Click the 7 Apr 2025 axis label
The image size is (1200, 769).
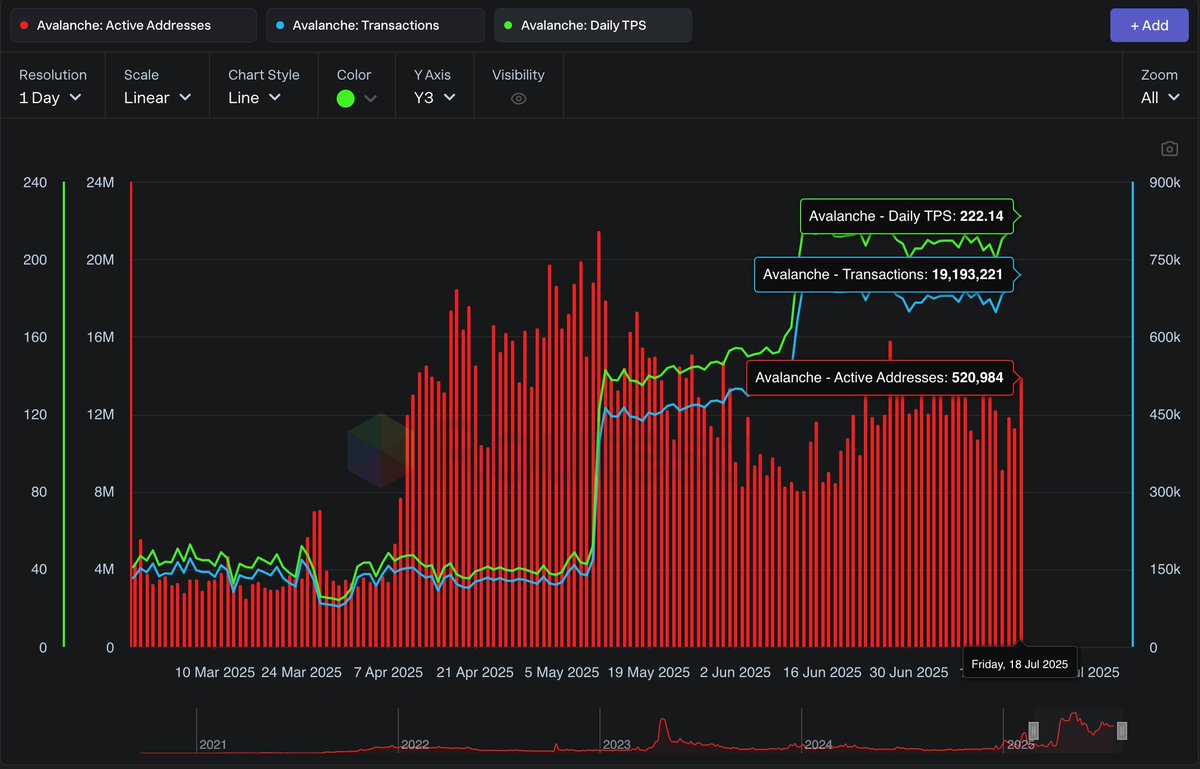(389, 673)
